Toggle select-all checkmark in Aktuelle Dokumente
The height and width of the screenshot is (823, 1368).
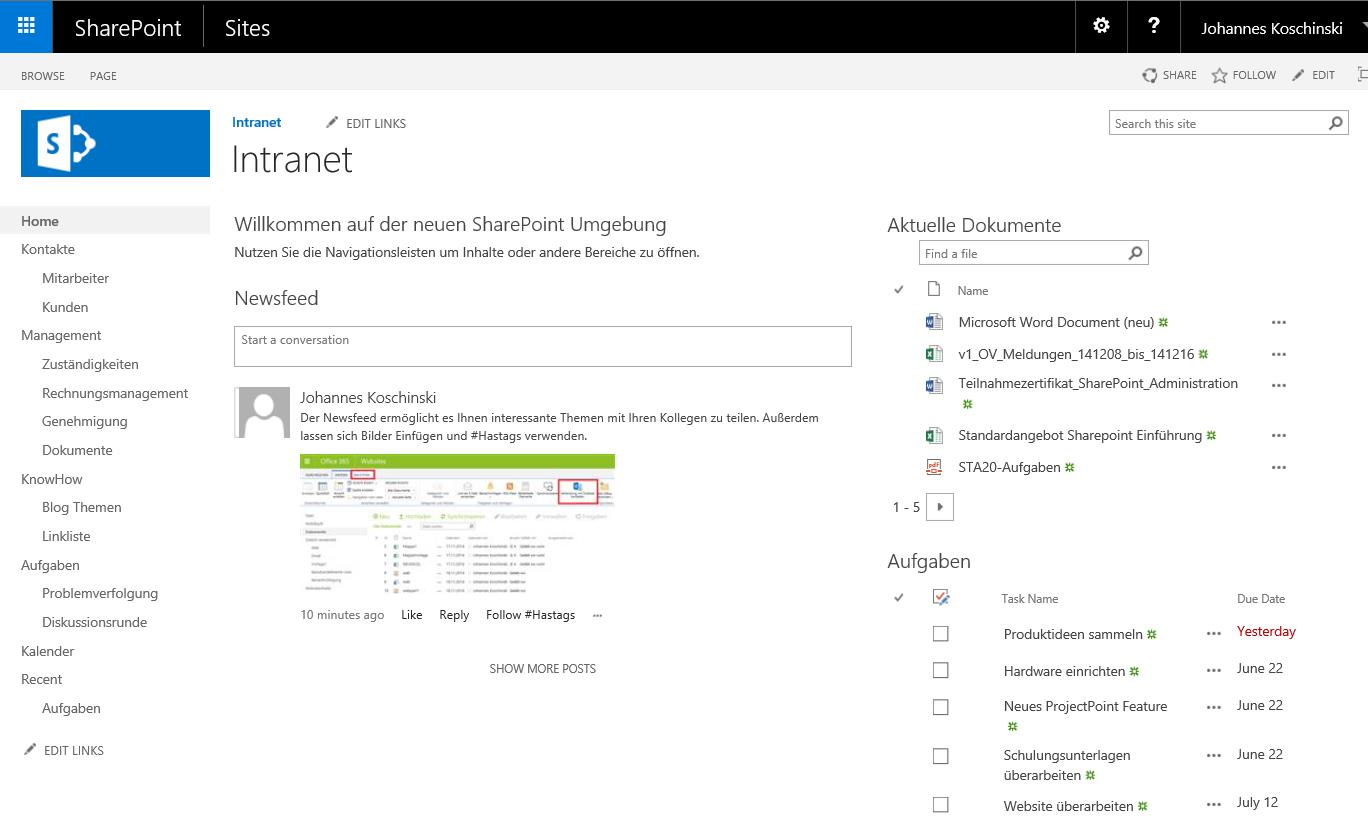click(899, 290)
